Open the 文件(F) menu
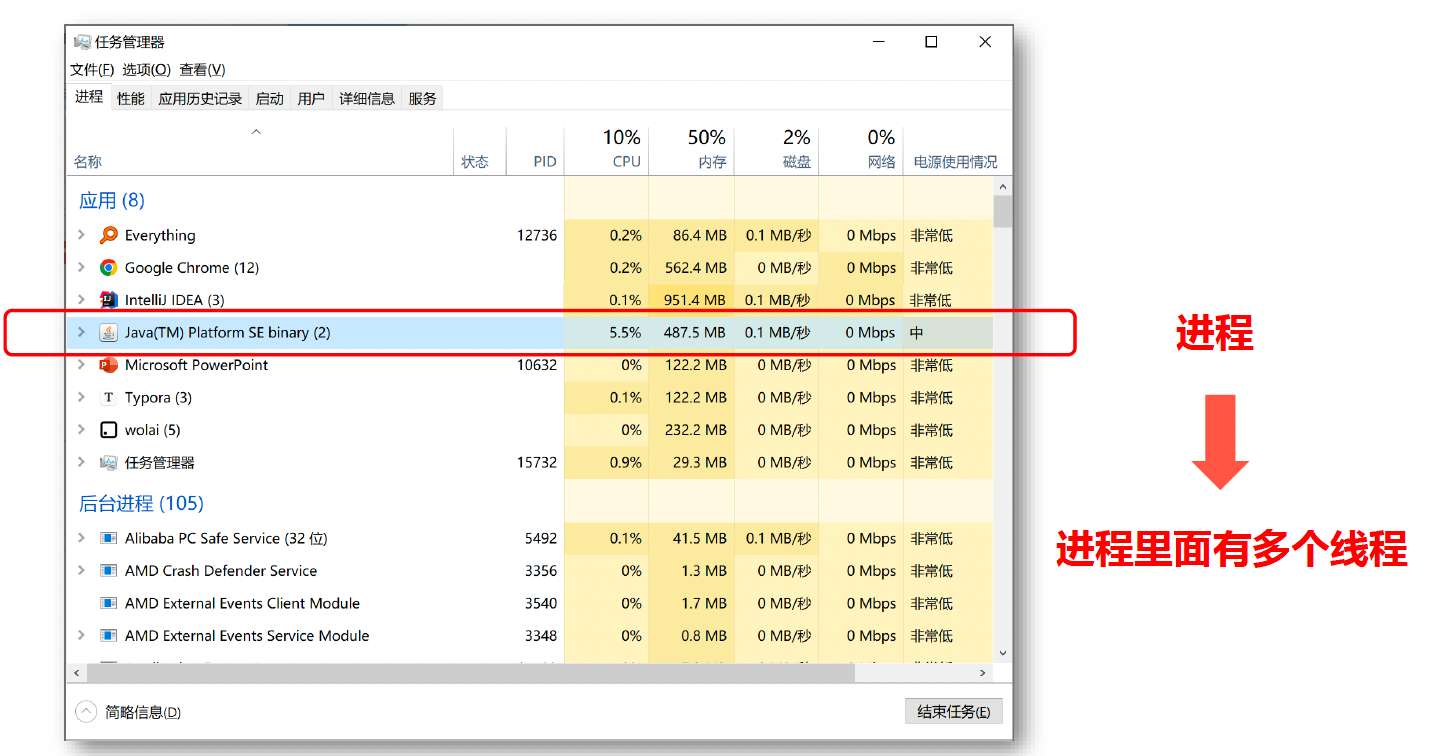 click(92, 70)
